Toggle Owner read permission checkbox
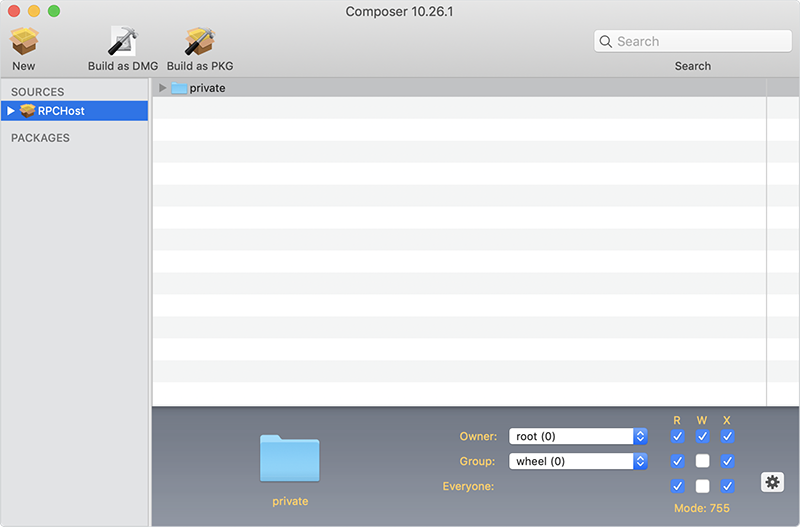 [678, 436]
